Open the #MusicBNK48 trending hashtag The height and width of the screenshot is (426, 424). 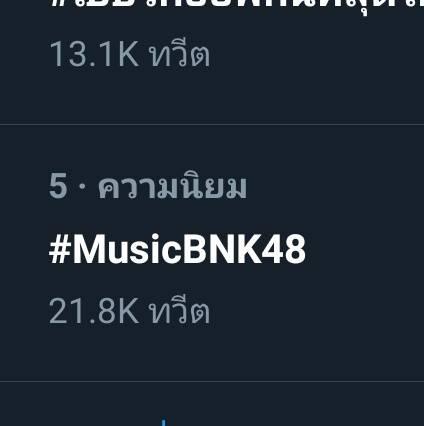(x=177, y=250)
